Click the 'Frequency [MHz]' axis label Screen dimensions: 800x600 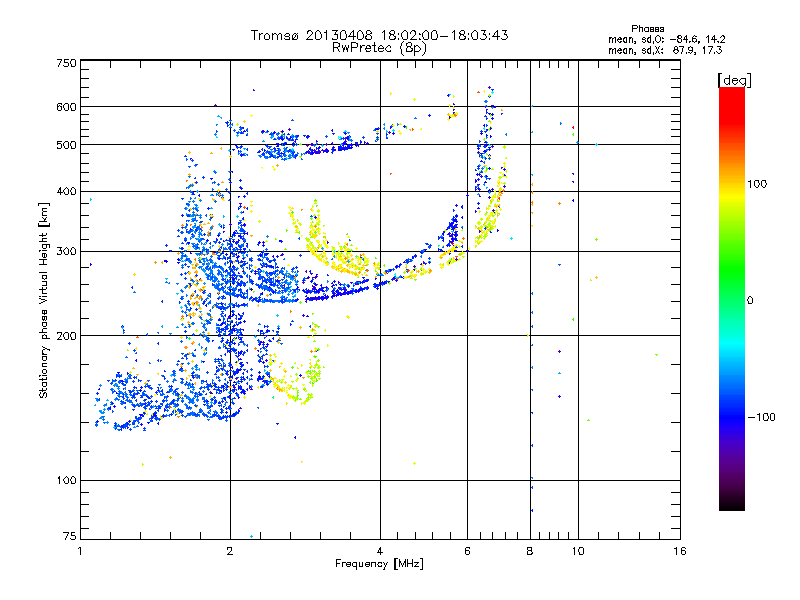[x=379, y=564]
